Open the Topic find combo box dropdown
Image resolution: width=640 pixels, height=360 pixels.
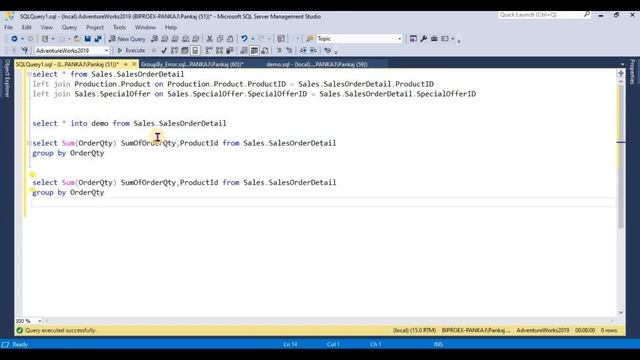400,38
